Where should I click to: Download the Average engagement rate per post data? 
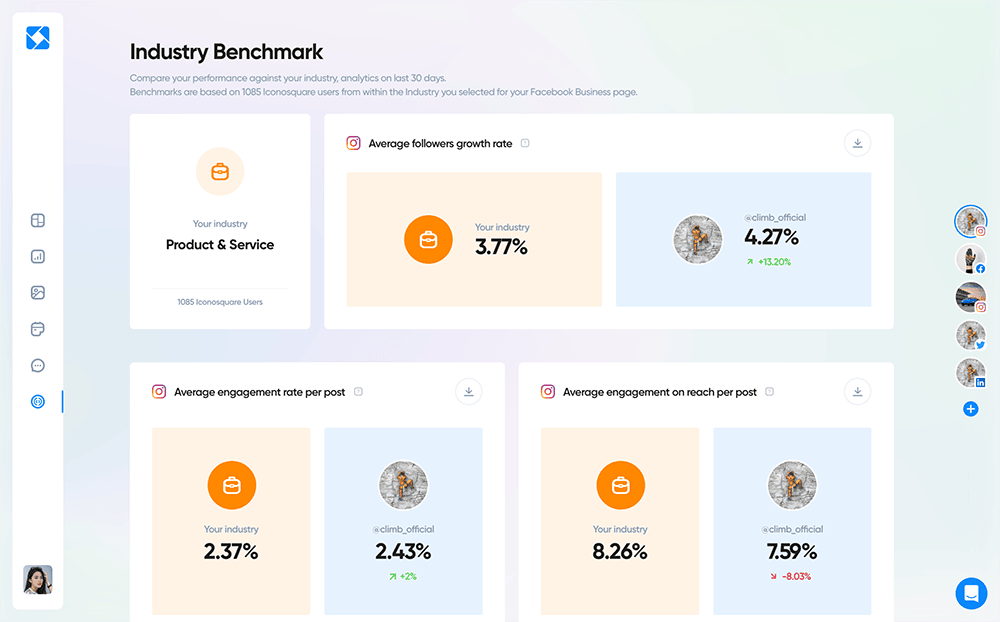[468, 391]
